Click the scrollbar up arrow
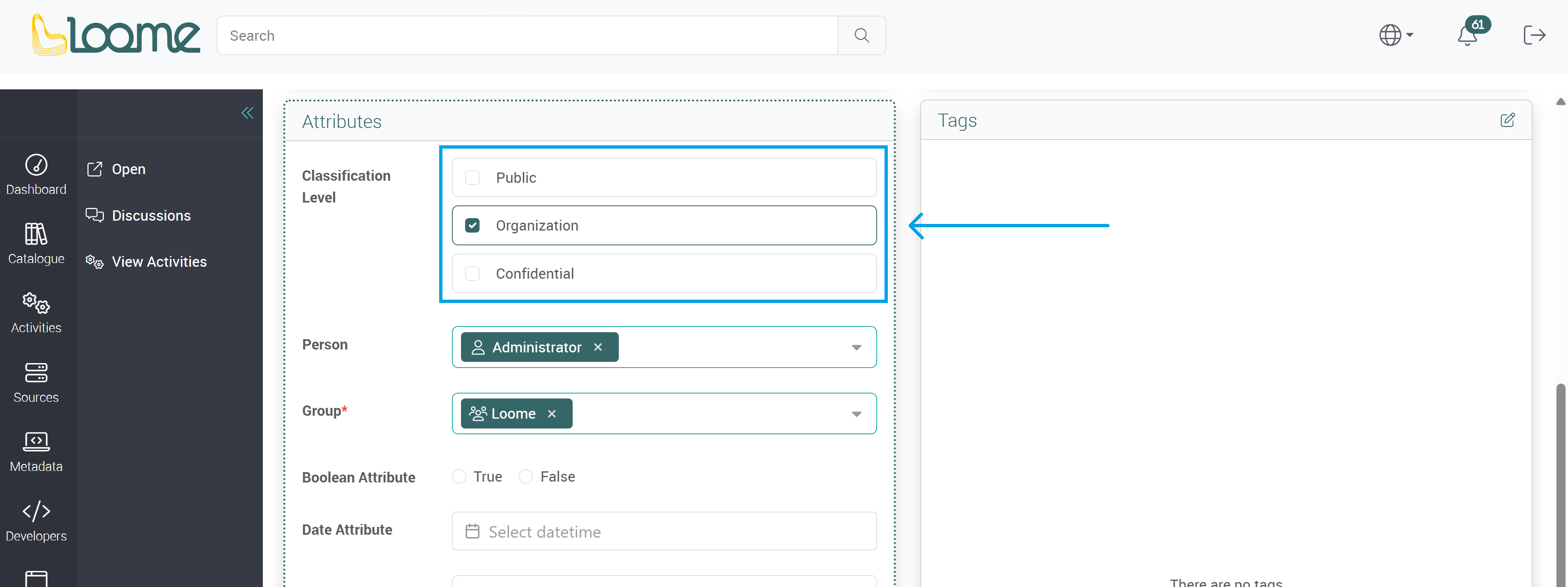This screenshot has width=1568, height=587. tap(1561, 102)
